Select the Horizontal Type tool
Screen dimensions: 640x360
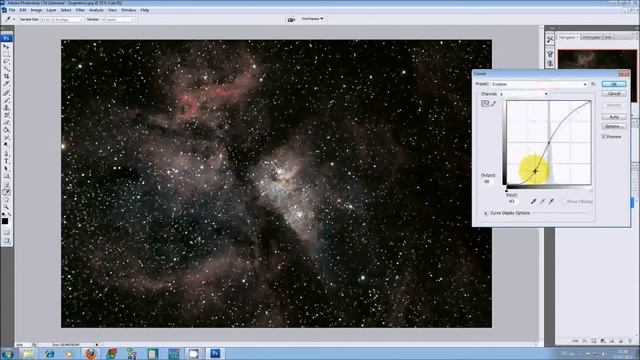click(6, 161)
